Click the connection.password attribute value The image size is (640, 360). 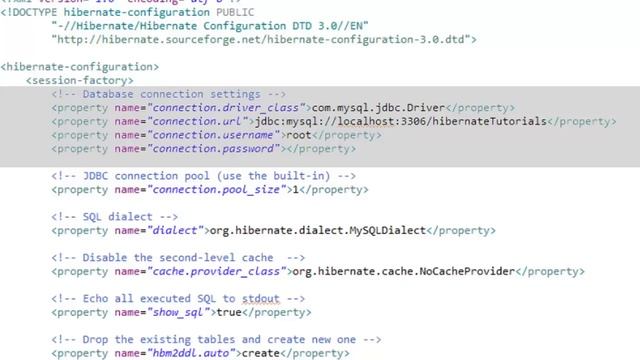[213, 149]
